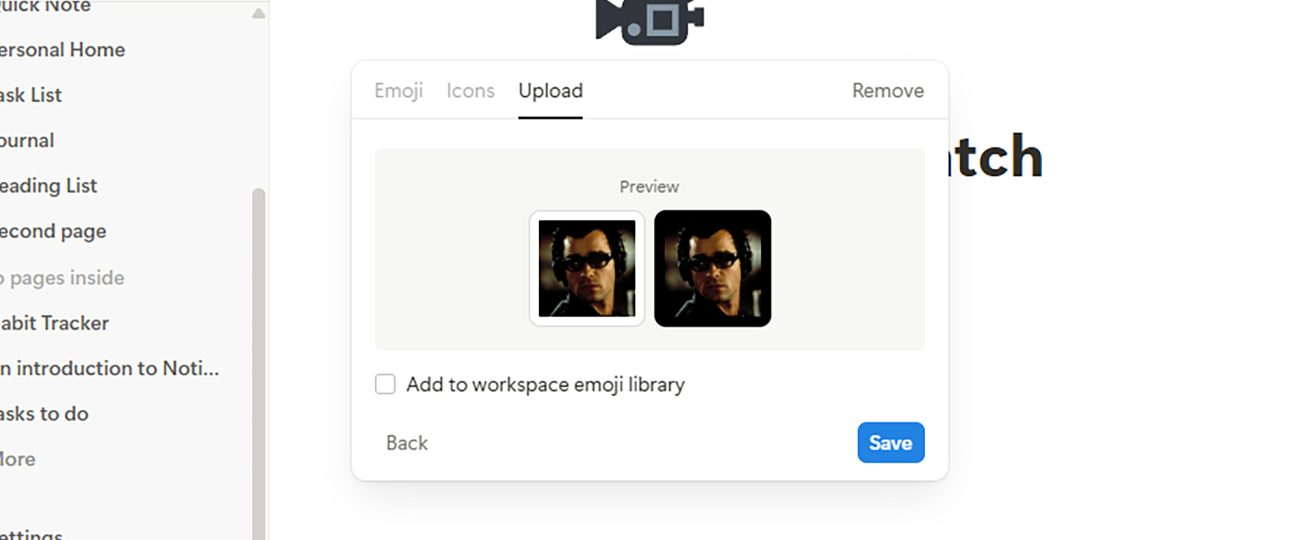1300x540 pixels.
Task: Click the sidebar scroll up arrow
Action: click(259, 13)
